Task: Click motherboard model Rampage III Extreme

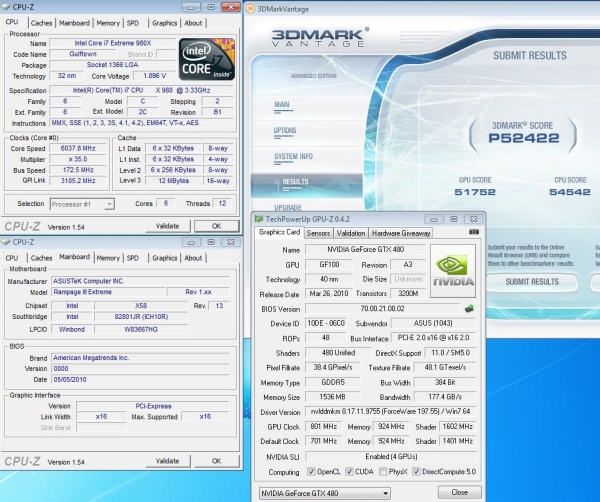Action: (x=108, y=292)
